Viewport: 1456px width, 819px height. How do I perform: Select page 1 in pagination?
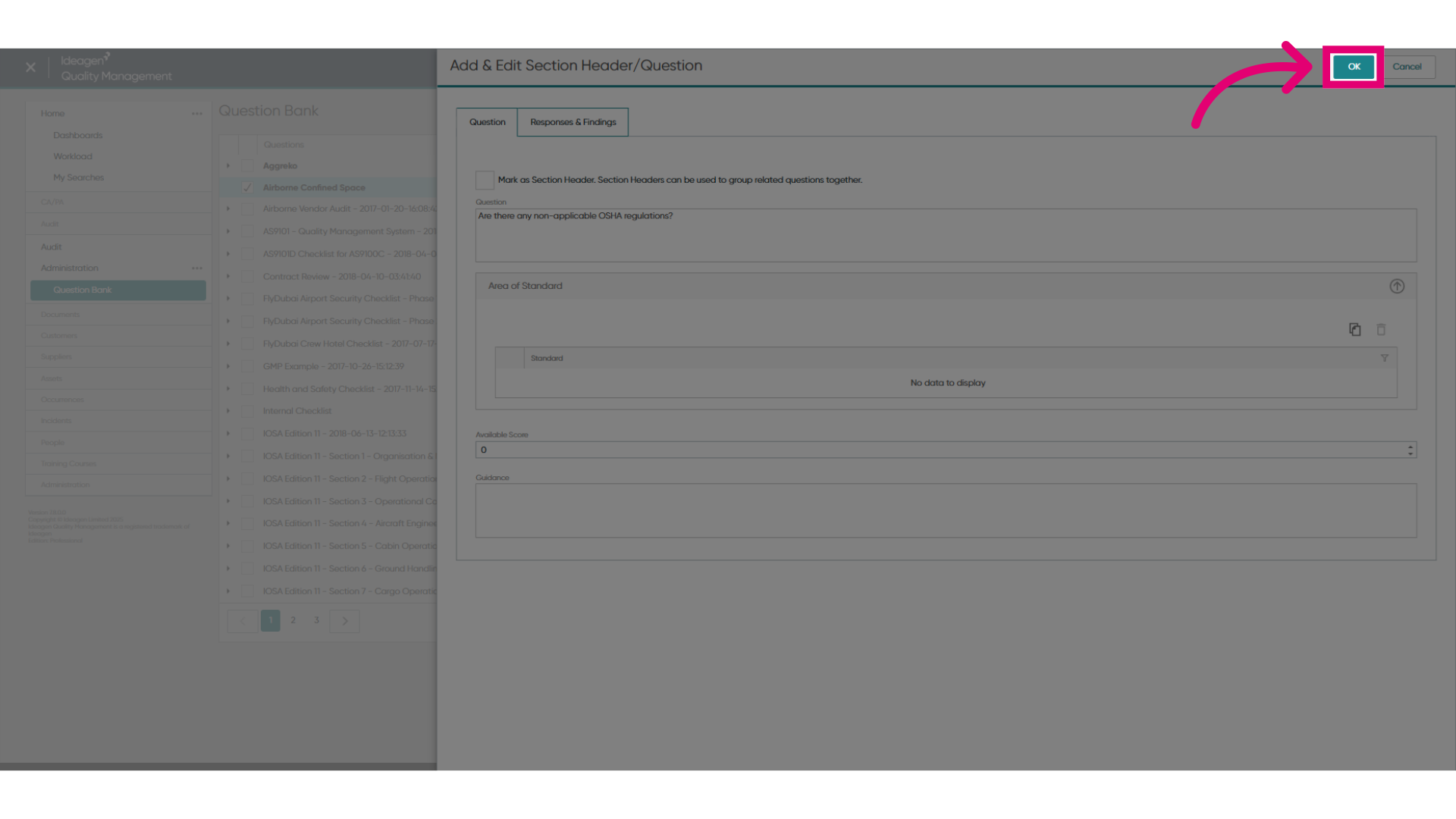(271, 620)
